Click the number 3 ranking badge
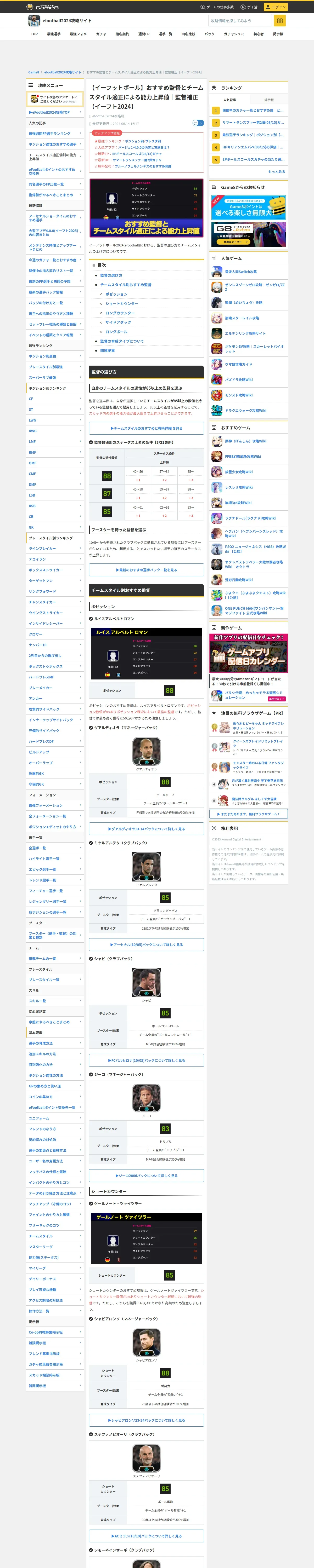Screen dimensions: 314x1568 pos(216,135)
